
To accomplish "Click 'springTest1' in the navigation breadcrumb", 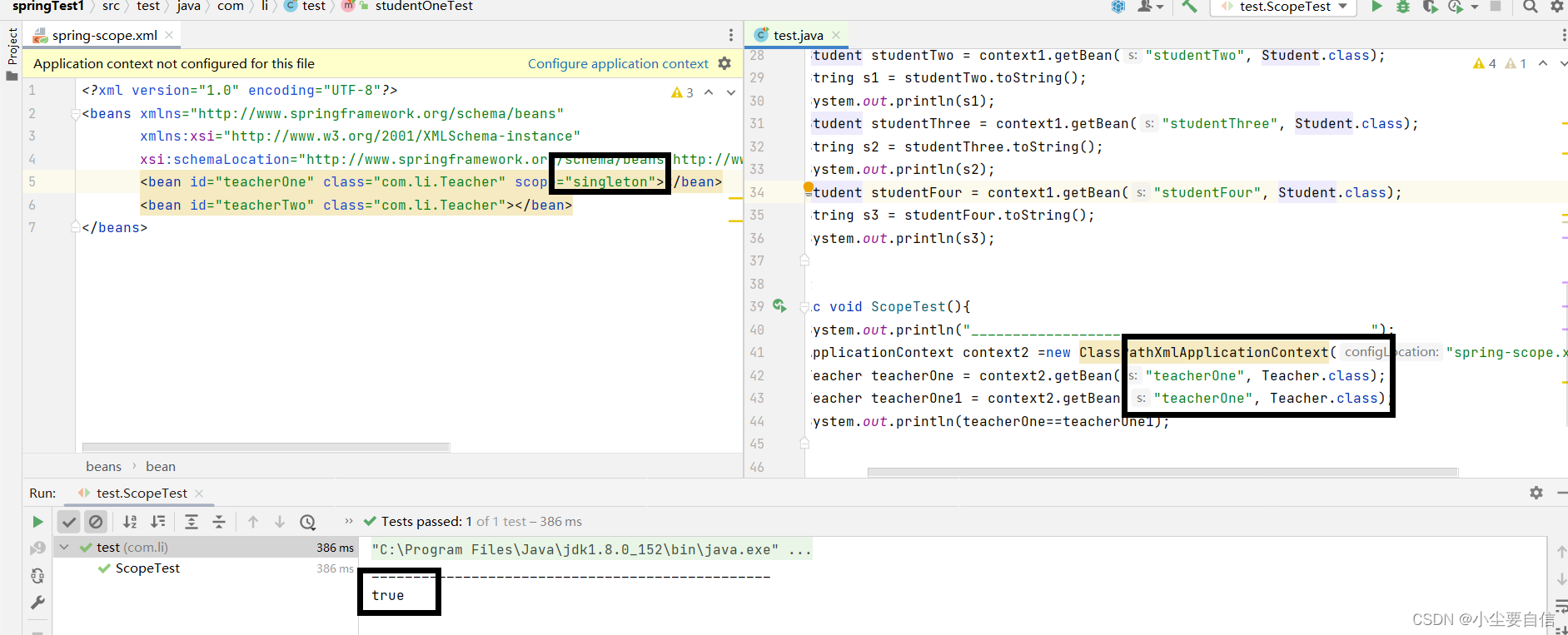I will [x=48, y=6].
